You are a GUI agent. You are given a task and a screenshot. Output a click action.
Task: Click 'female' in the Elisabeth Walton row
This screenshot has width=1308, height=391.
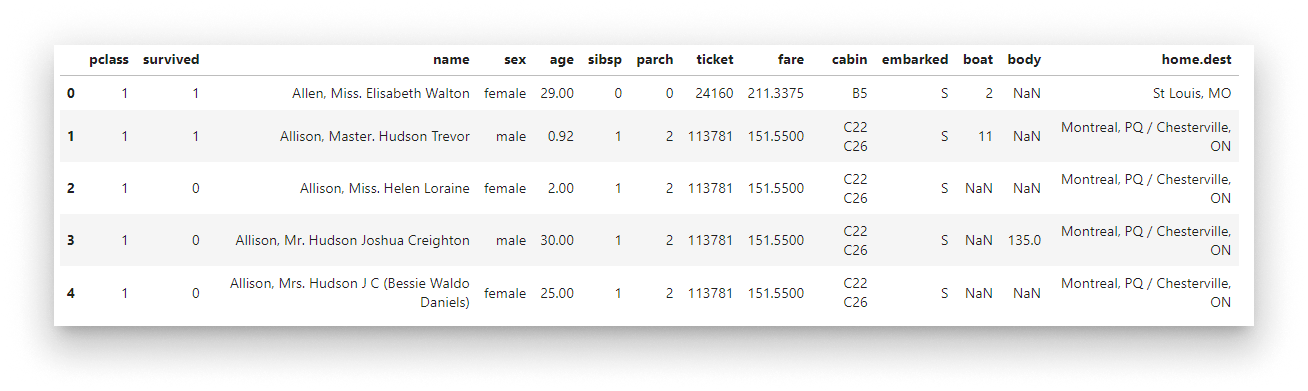click(505, 93)
